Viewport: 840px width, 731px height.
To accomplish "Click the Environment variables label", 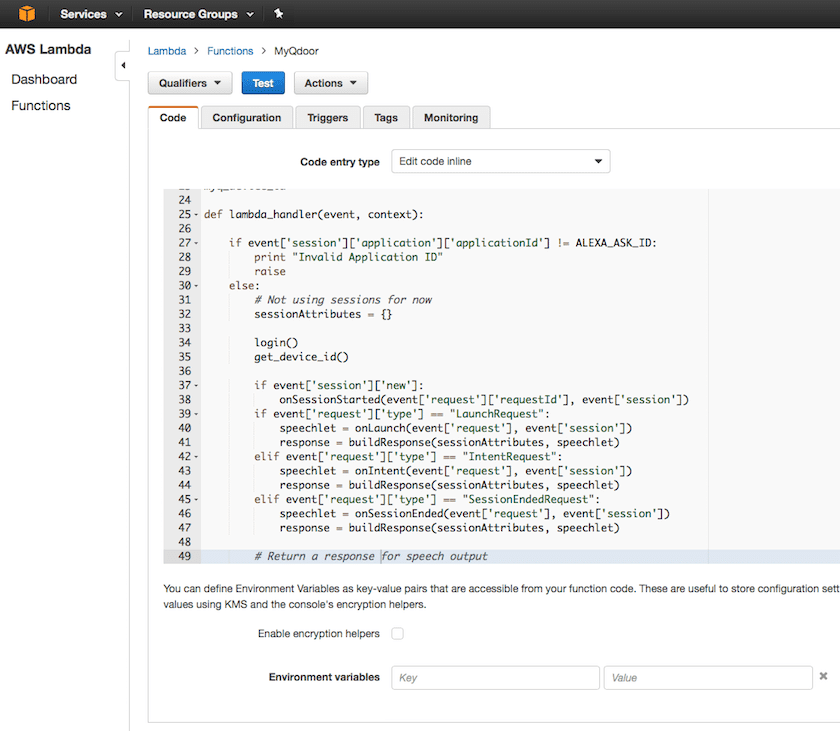I will click(x=324, y=677).
